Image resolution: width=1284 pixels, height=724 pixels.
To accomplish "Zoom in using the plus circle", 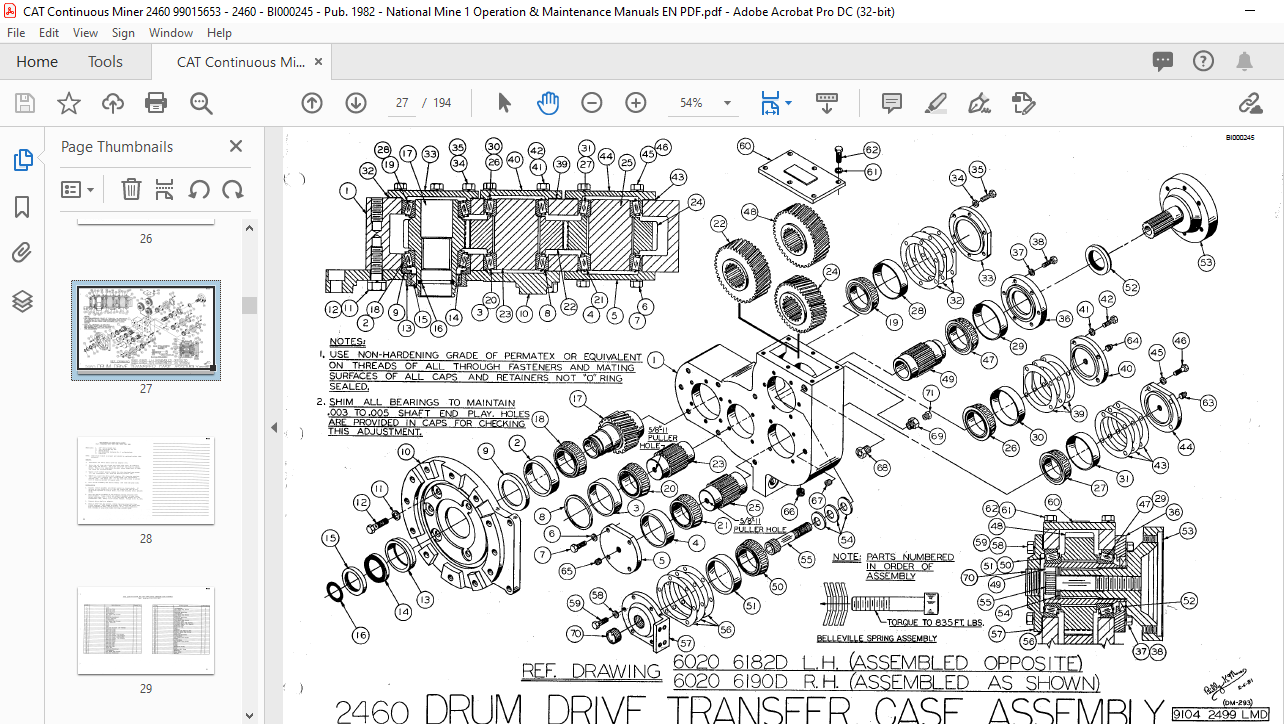I will point(636,103).
